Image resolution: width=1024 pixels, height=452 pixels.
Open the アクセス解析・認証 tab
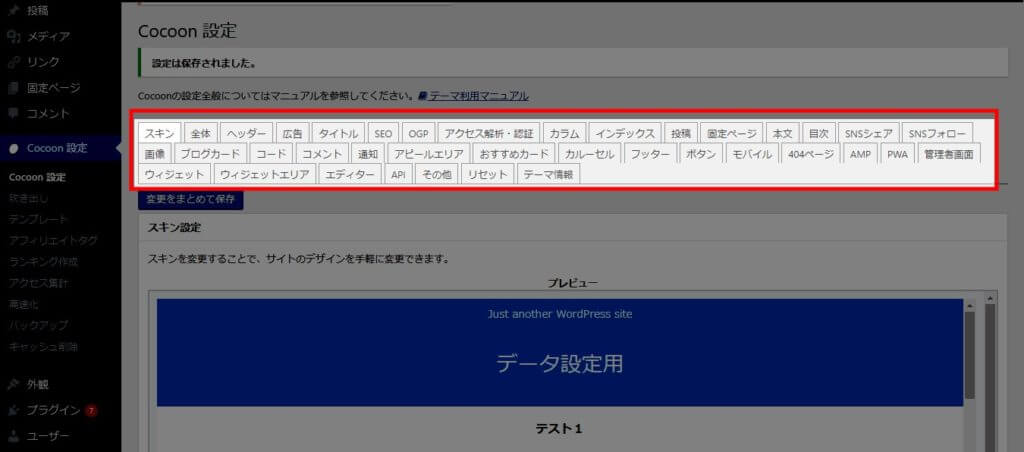[489, 133]
